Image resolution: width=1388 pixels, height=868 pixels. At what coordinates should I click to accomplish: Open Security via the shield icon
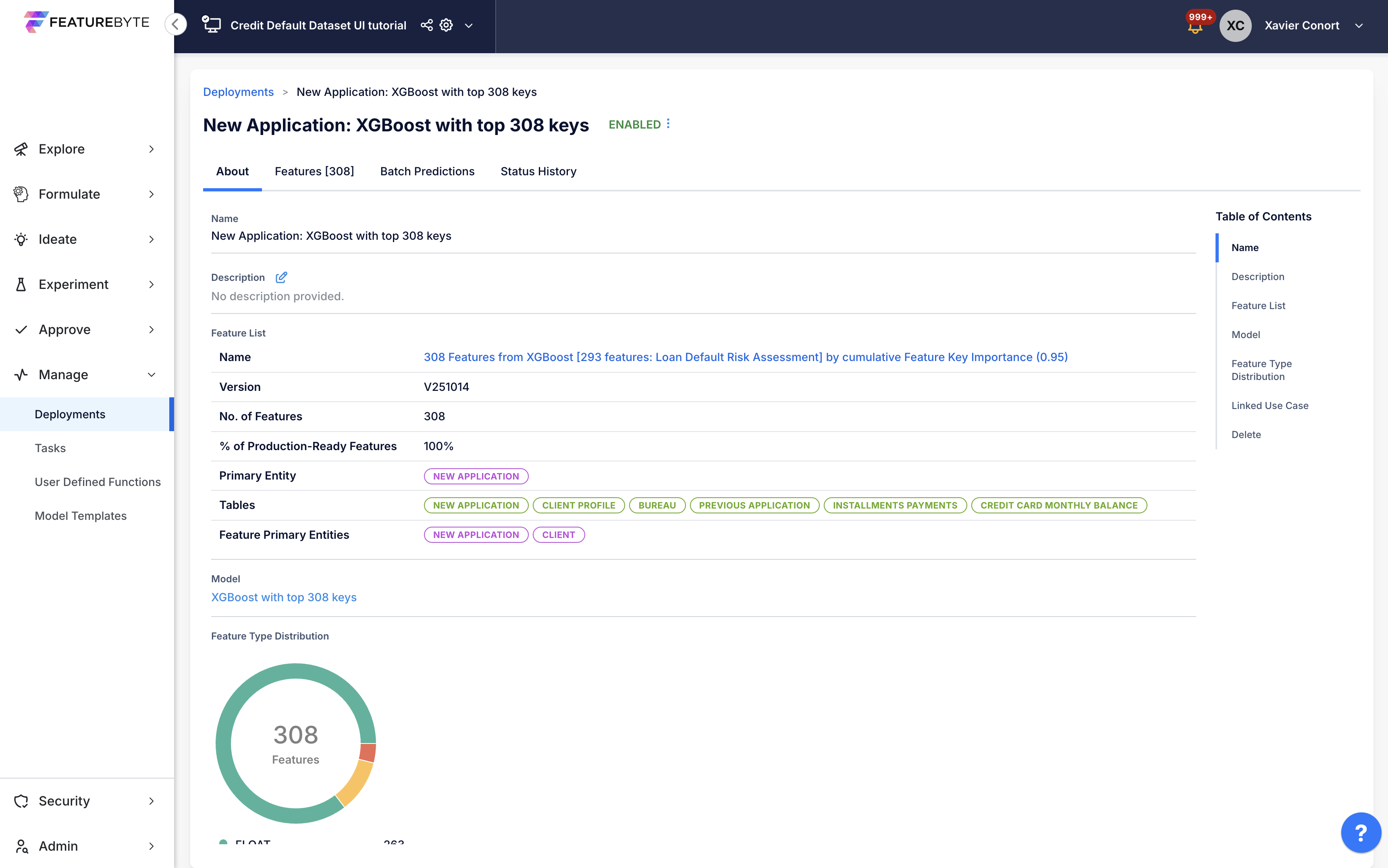click(x=21, y=801)
